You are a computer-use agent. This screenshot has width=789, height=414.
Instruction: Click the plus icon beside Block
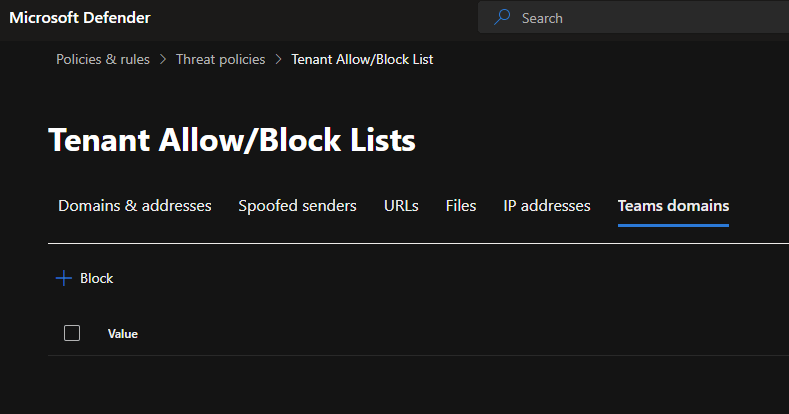click(64, 279)
